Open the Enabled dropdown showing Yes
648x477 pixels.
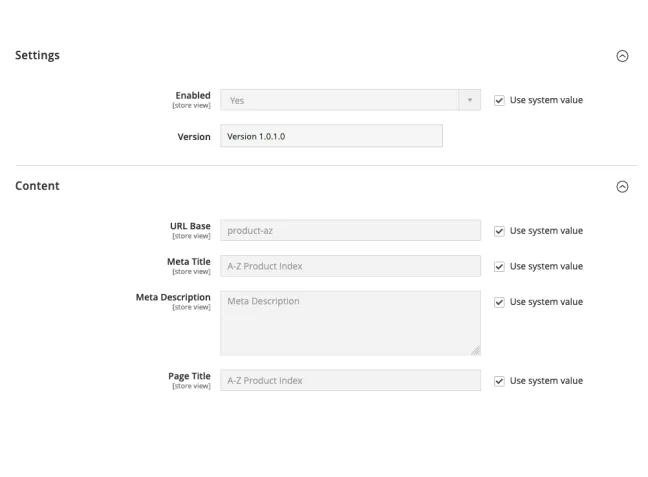pos(350,100)
